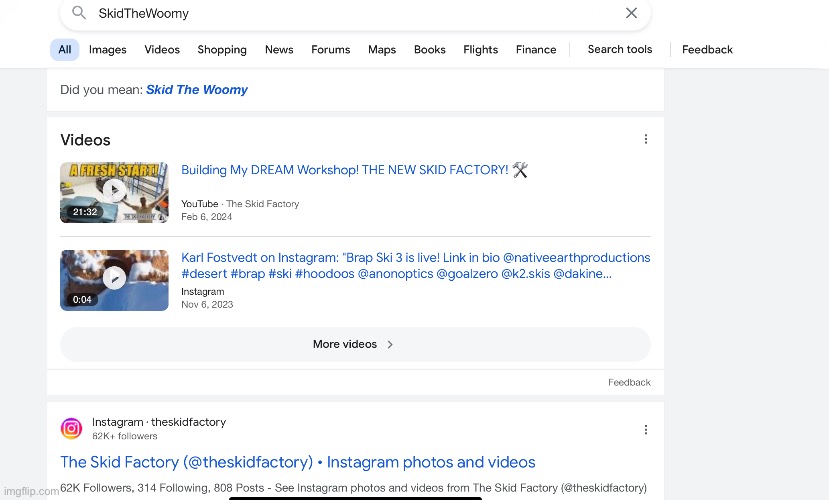Play the Brap Ski 3 Instagram video
The width and height of the screenshot is (829, 500).
[114, 279]
